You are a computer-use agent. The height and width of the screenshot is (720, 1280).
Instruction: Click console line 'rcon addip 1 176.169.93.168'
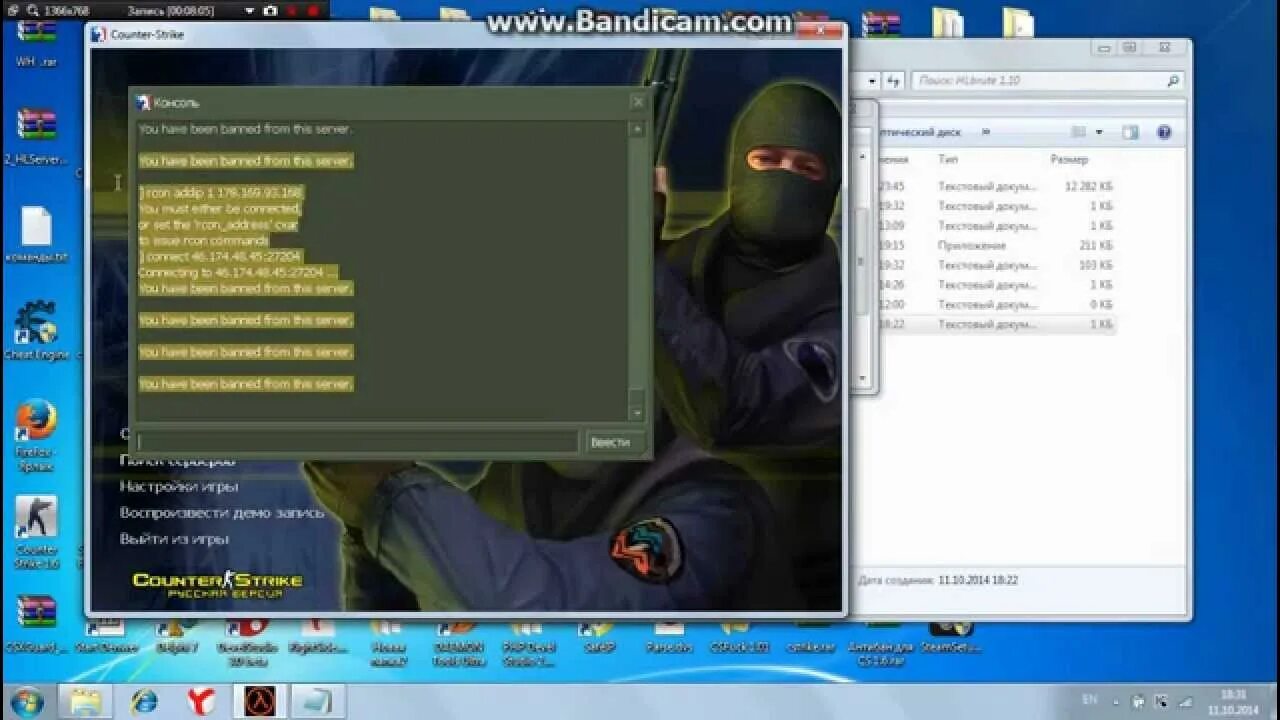tap(221, 192)
